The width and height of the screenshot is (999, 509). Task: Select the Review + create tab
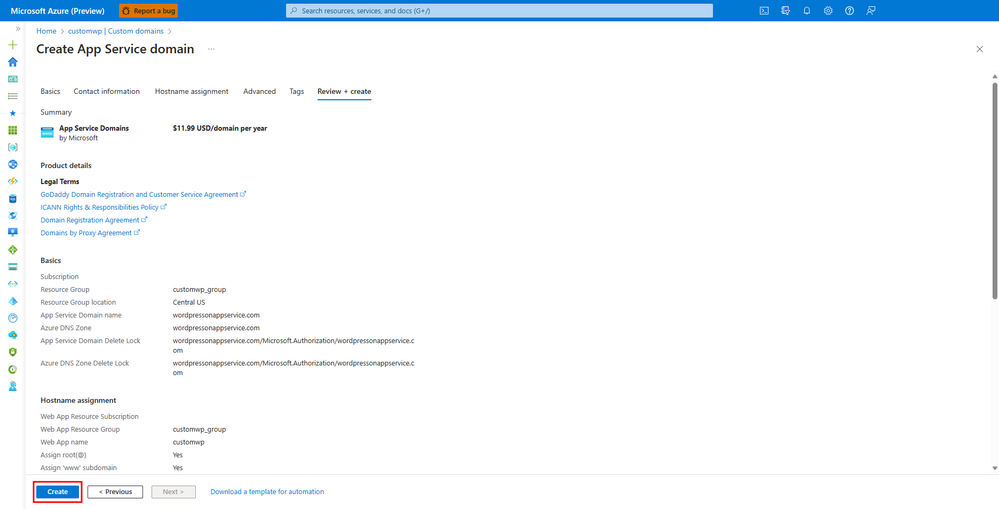(344, 91)
